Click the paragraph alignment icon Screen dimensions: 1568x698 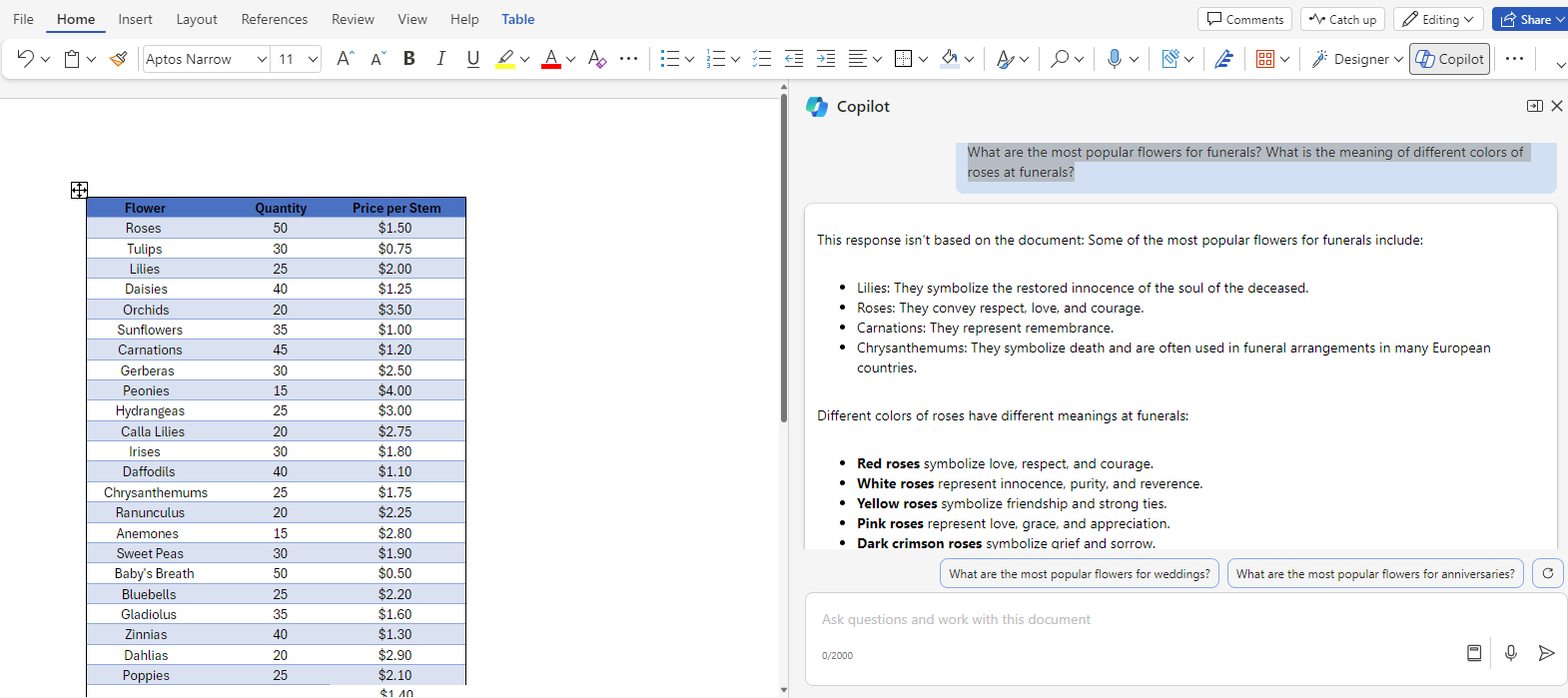[857, 59]
